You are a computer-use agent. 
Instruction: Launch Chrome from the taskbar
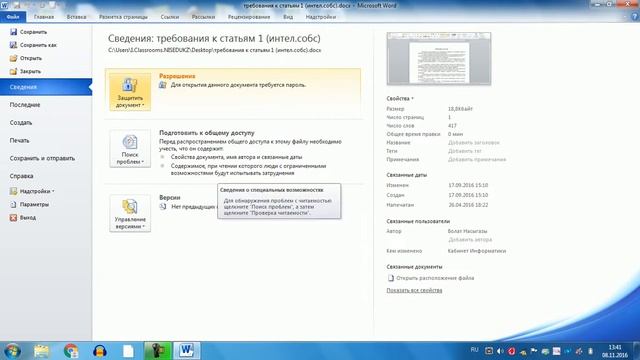coord(71,351)
